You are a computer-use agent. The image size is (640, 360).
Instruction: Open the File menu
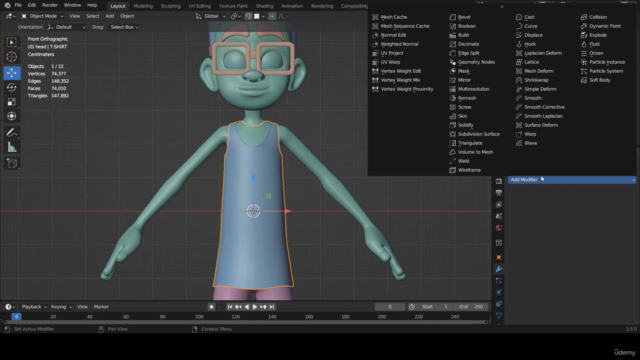point(18,5)
